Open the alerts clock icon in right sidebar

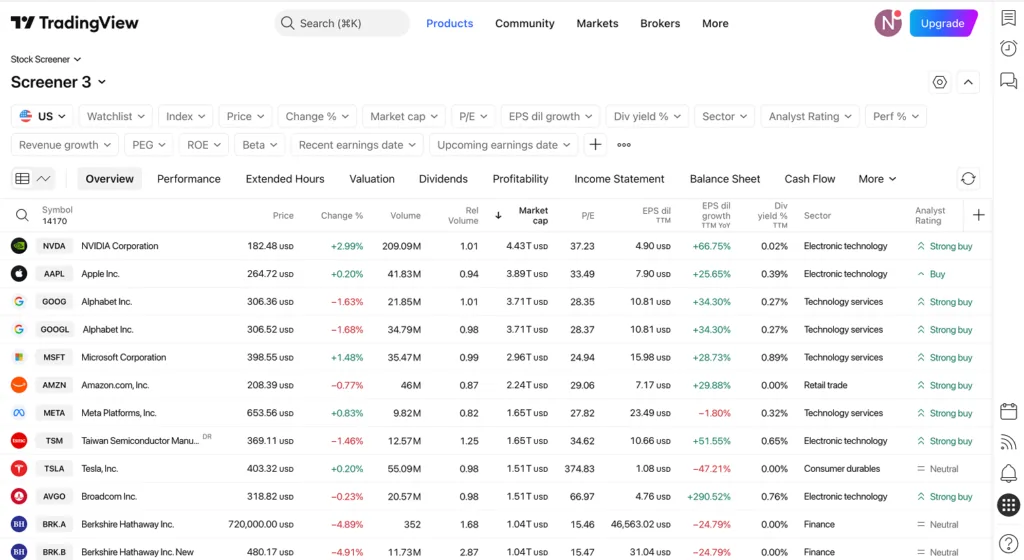(1008, 48)
